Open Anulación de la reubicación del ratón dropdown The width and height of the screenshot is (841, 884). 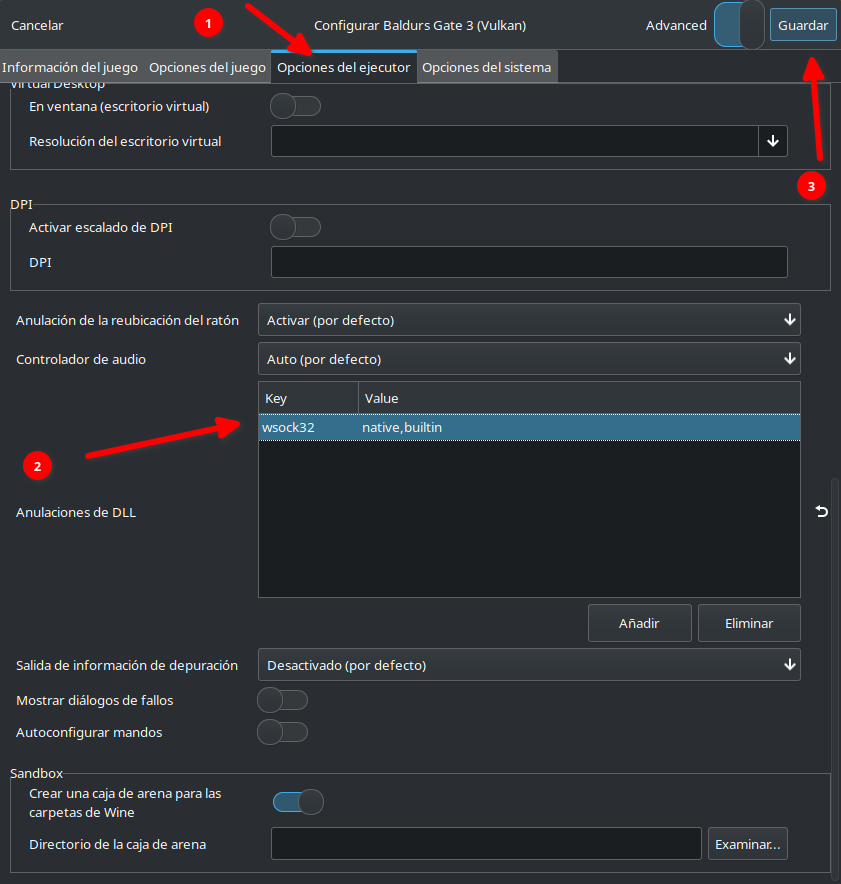coord(529,320)
